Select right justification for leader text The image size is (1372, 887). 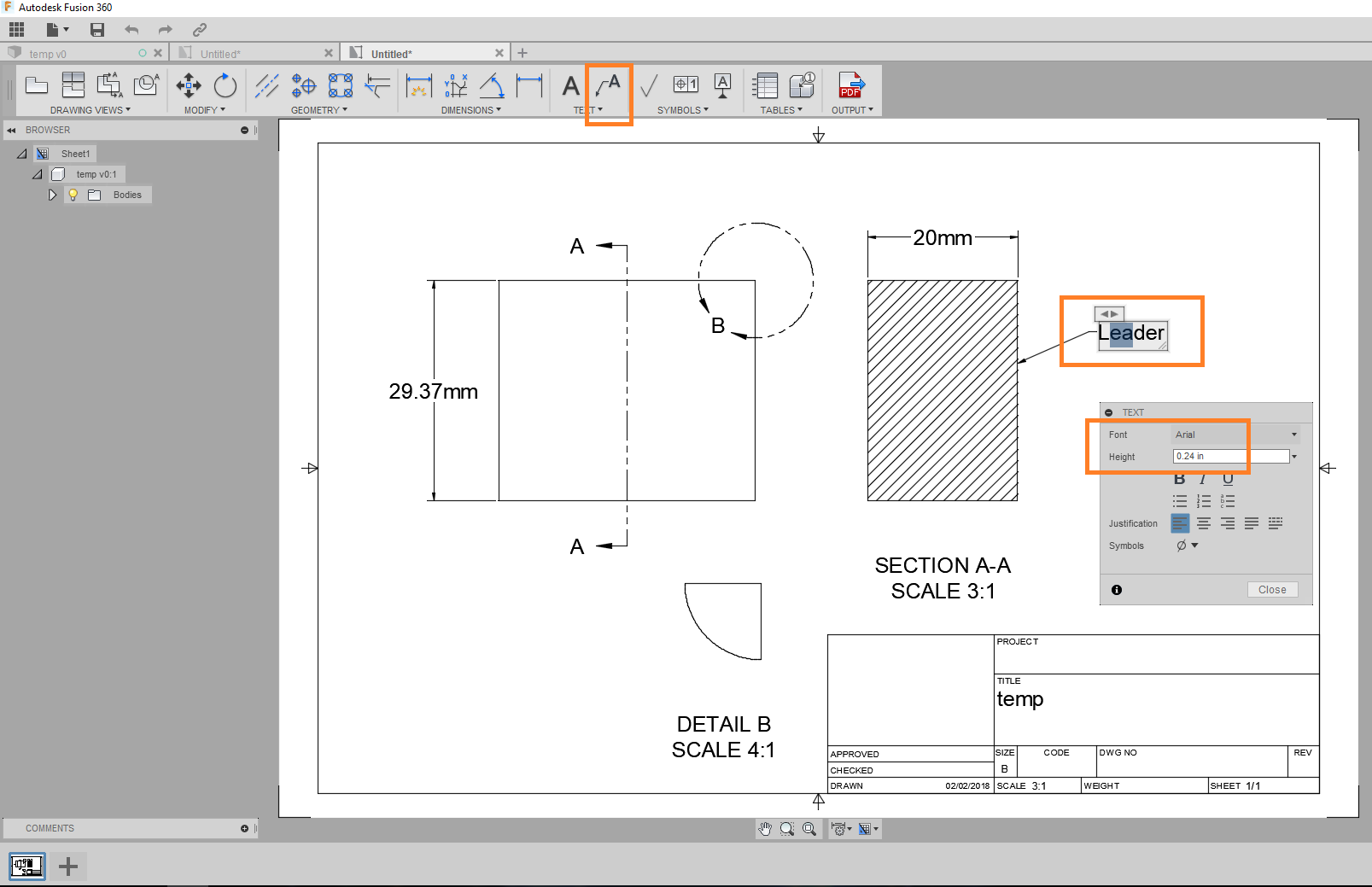(1228, 522)
